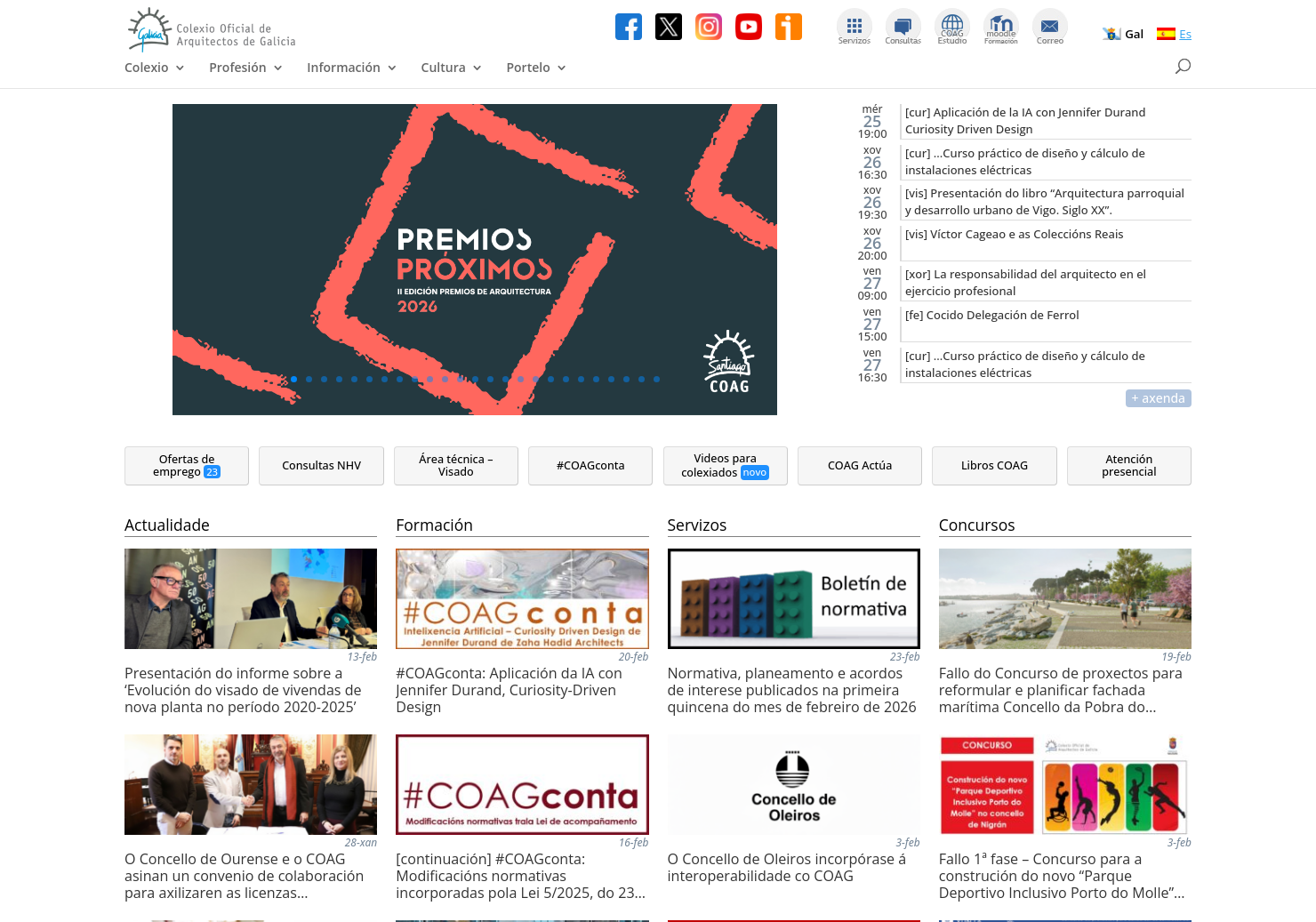Click the X (Twitter) social icon
This screenshot has width=1316, height=922.
[668, 27]
